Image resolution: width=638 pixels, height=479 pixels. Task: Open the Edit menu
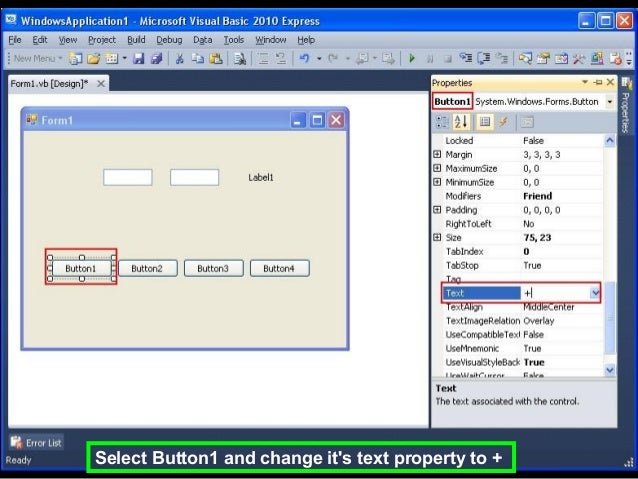point(40,40)
